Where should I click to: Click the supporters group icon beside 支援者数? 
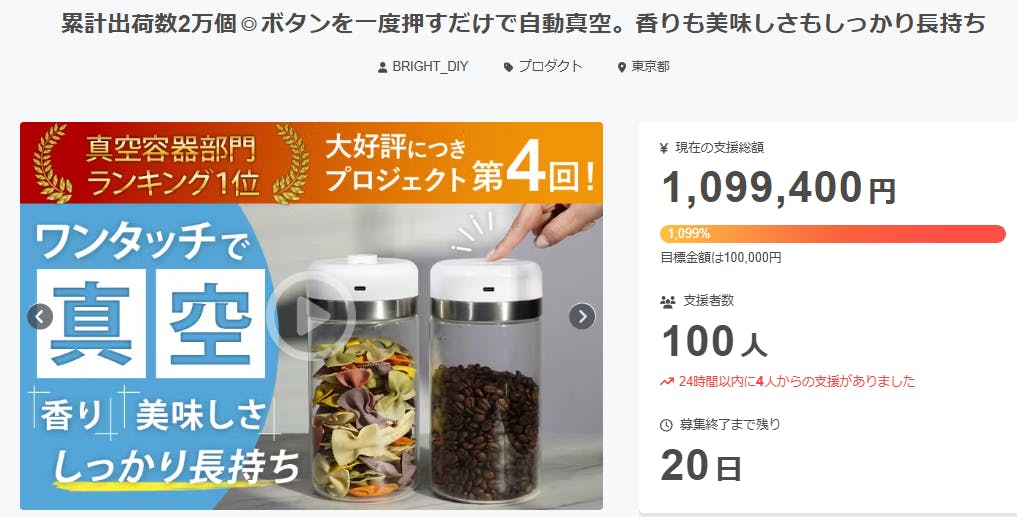coord(667,301)
